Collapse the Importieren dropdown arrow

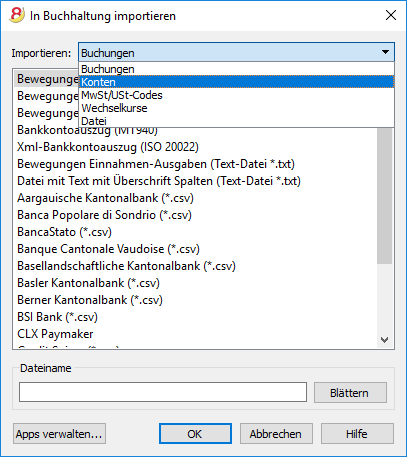[x=385, y=52]
